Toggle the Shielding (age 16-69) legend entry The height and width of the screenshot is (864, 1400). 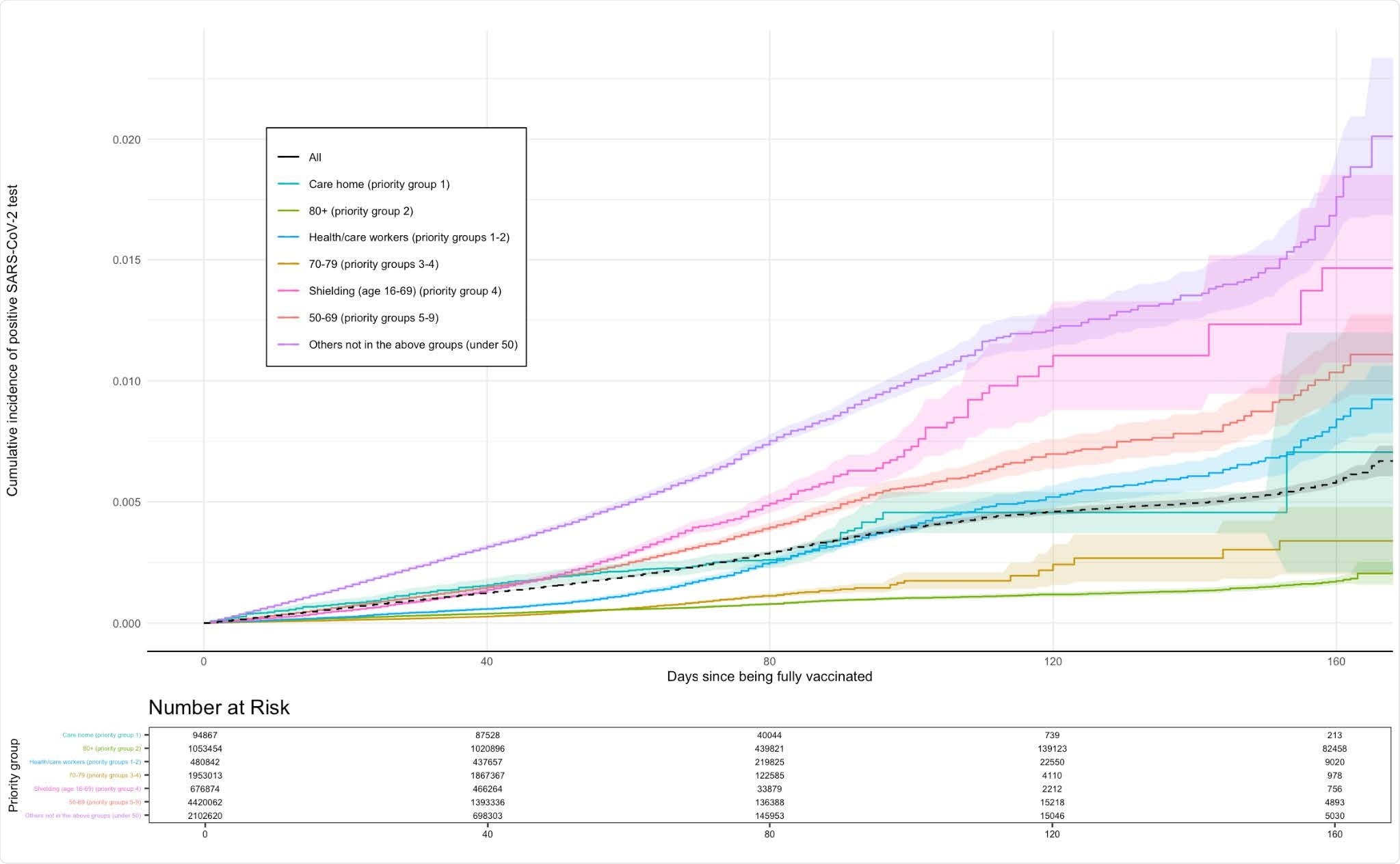(405, 291)
